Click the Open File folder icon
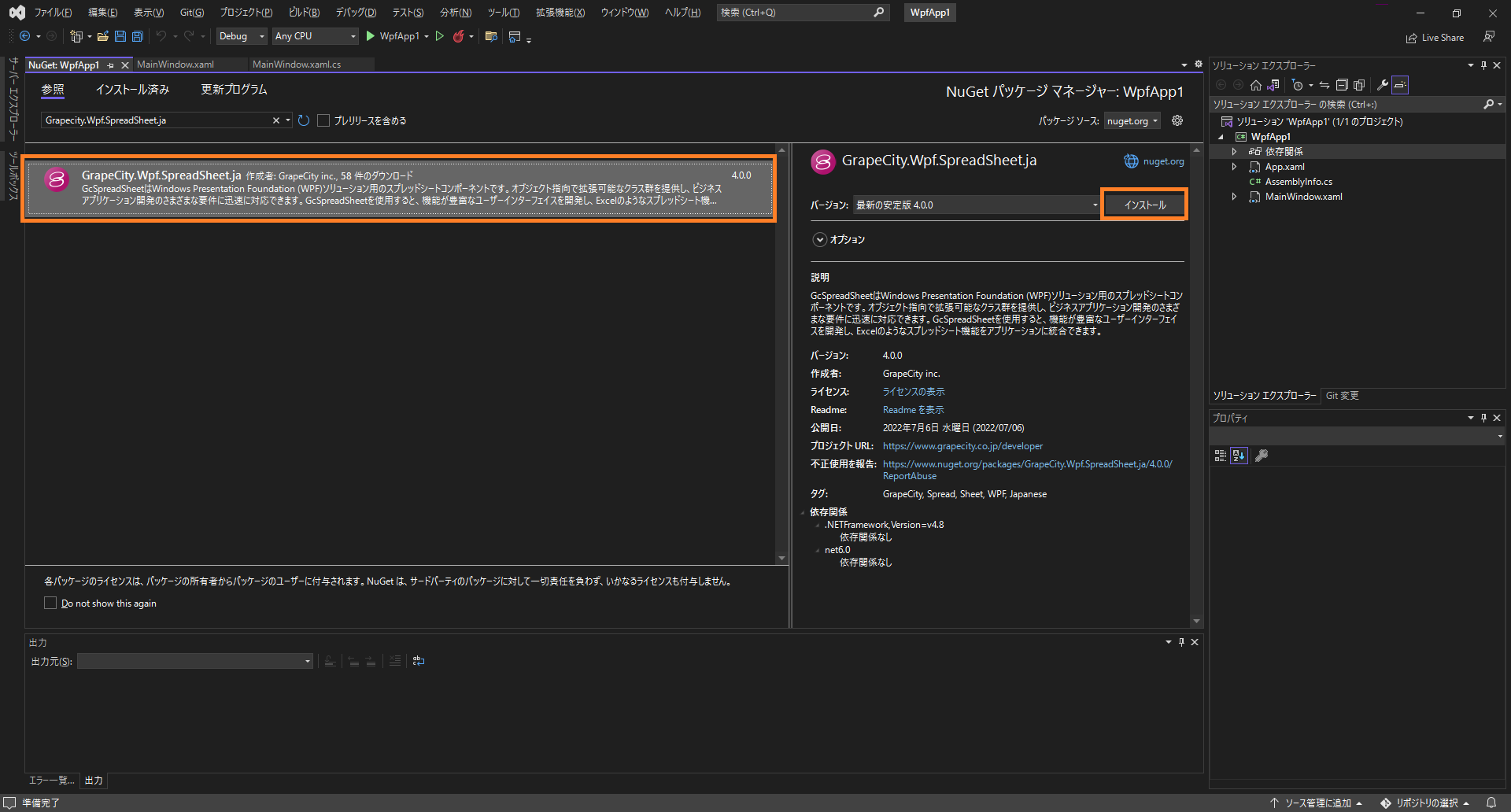The image size is (1511, 812). click(102, 36)
